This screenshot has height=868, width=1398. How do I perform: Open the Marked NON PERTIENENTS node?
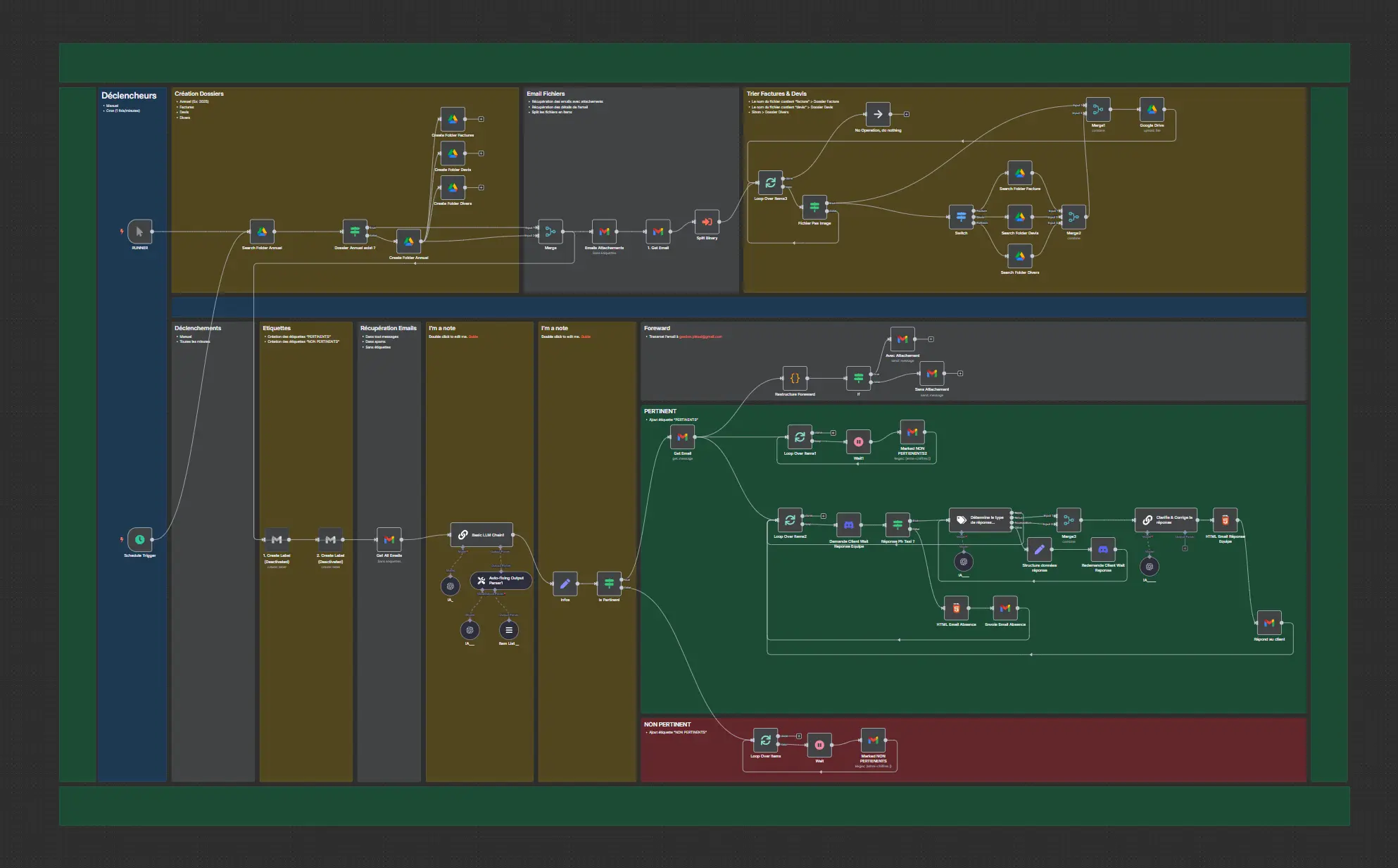873,740
